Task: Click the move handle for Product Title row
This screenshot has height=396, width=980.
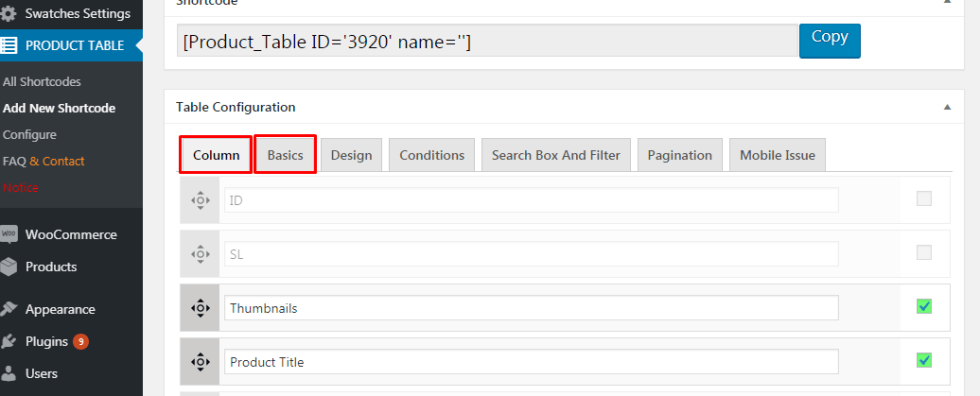Action: (x=200, y=361)
